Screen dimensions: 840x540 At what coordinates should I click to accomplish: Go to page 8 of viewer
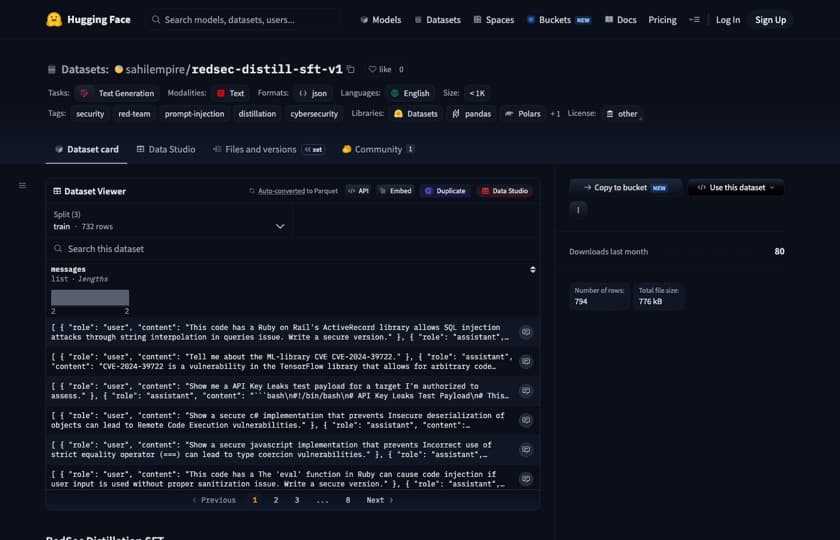coord(348,500)
